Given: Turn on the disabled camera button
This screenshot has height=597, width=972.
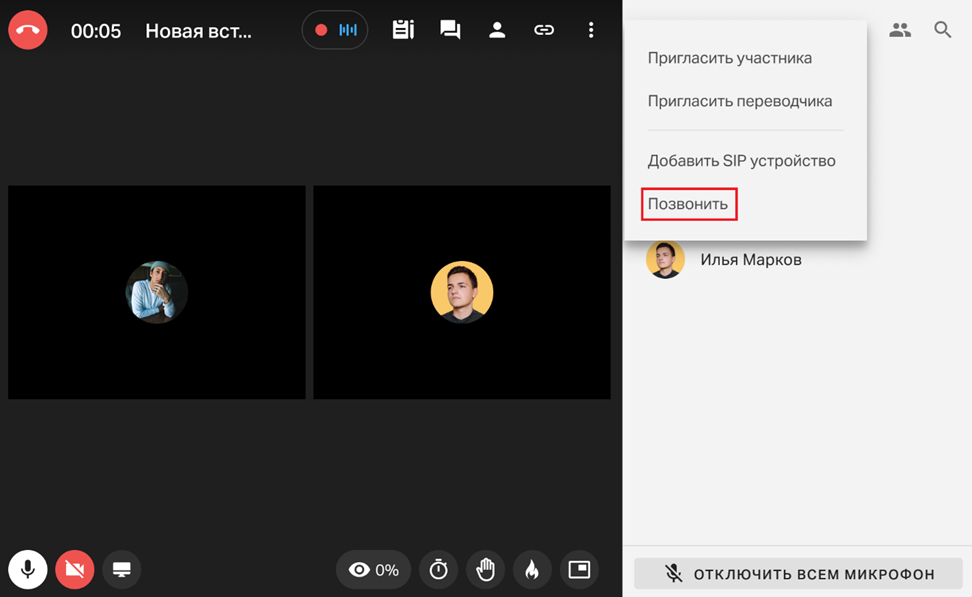Looking at the screenshot, I should 75,570.
